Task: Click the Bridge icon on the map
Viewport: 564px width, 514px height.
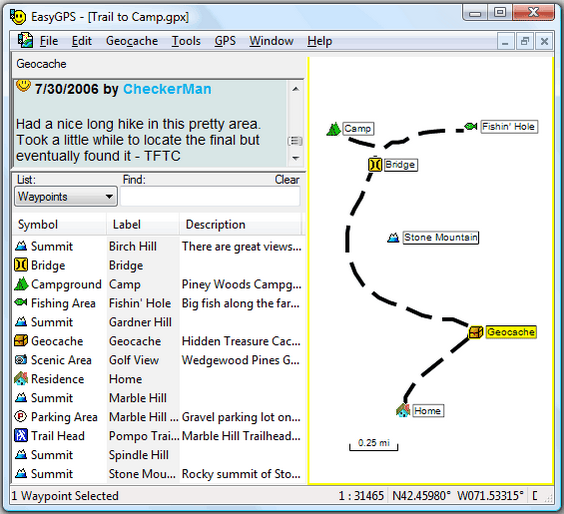Action: coord(375,165)
